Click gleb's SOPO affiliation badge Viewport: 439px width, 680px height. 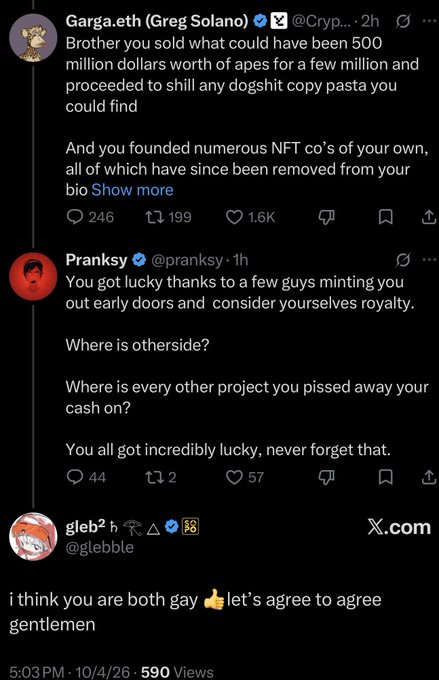point(190,526)
